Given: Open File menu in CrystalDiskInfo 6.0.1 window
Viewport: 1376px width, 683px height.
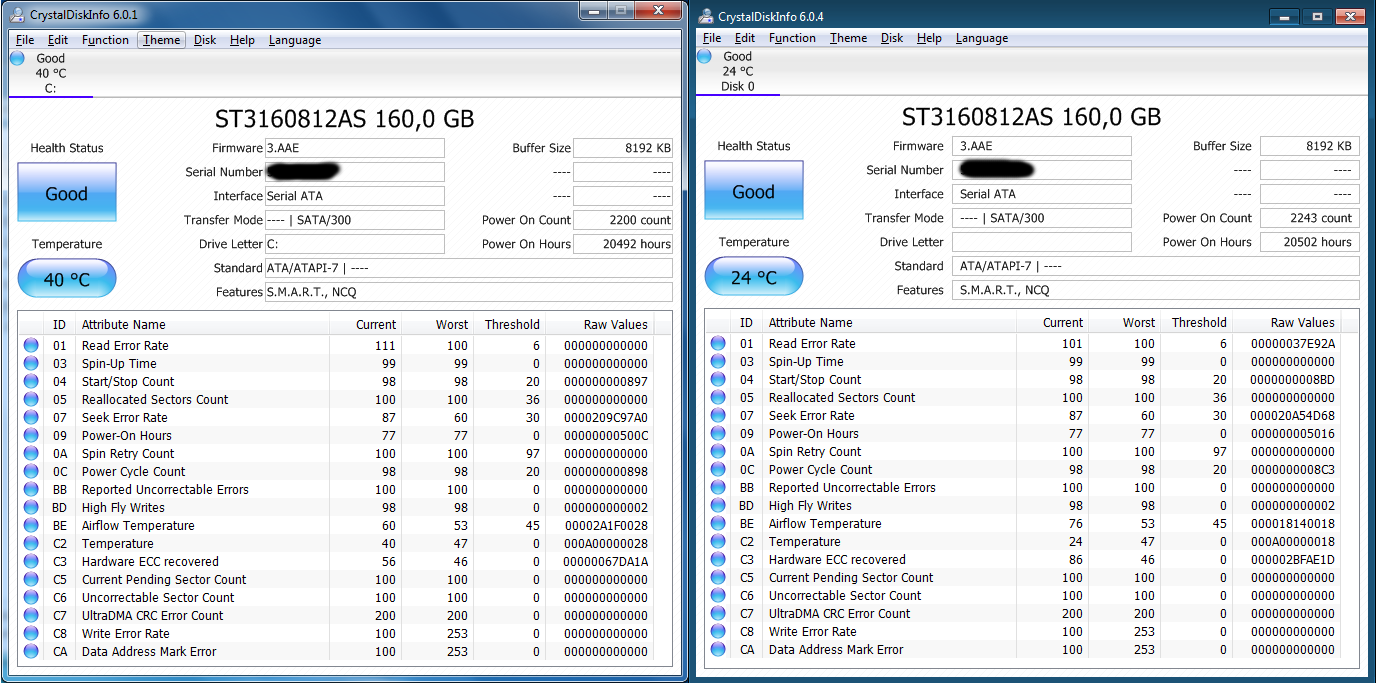Looking at the screenshot, I should (x=25, y=40).
